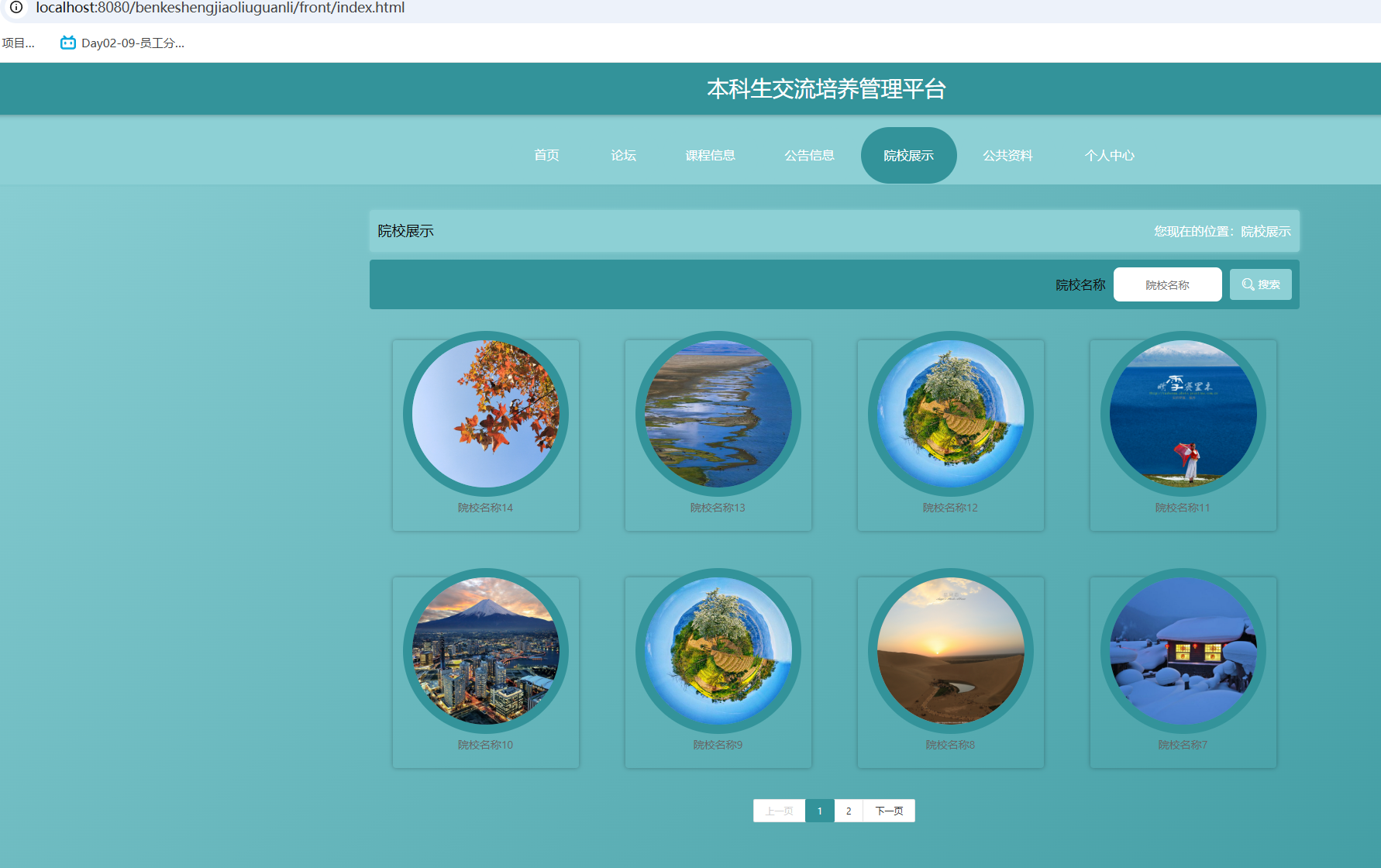Open the tiny planet thumbnail 院校名称9

[x=718, y=651]
